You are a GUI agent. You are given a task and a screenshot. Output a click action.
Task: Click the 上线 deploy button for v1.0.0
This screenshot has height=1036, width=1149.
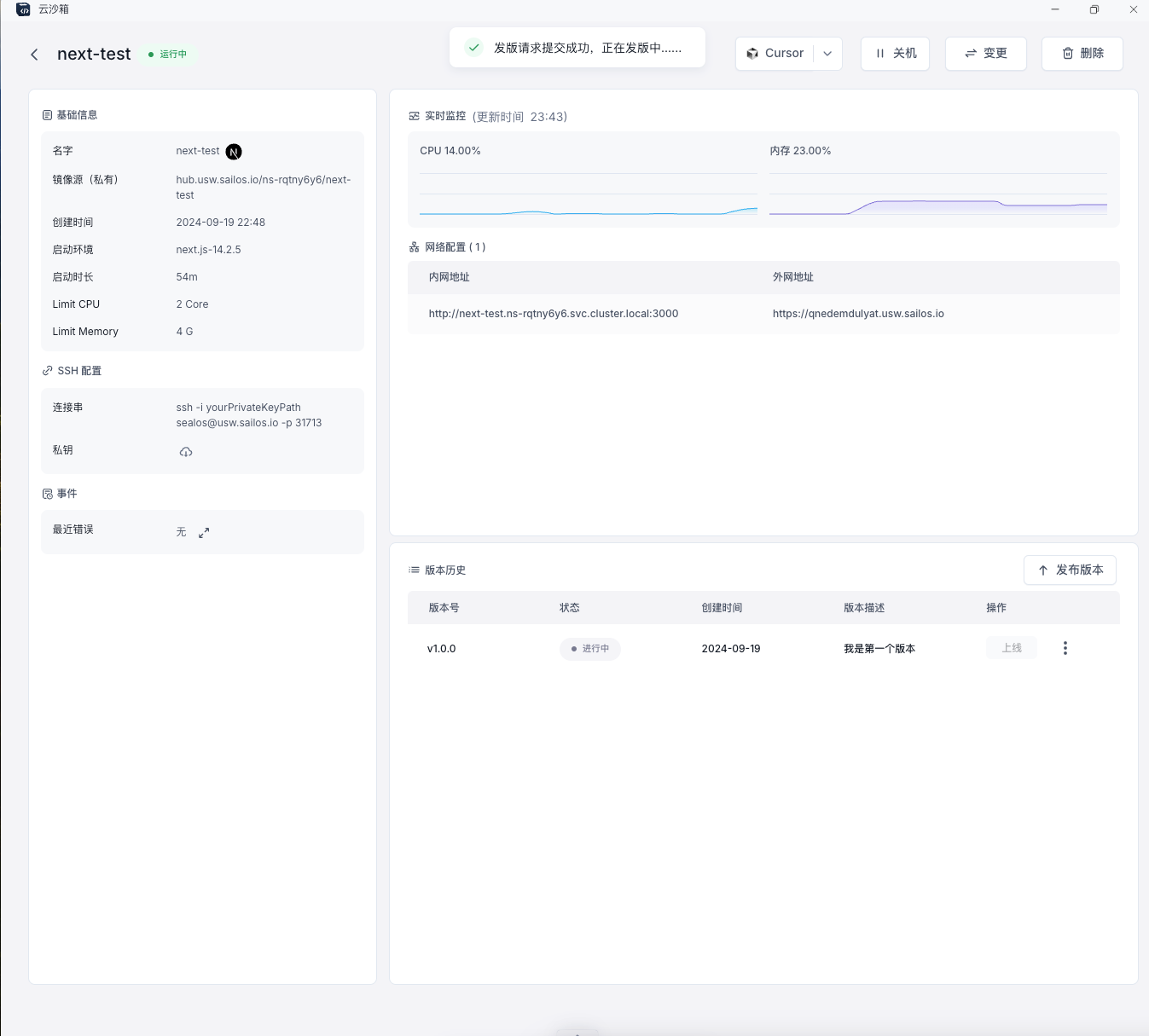(1012, 648)
